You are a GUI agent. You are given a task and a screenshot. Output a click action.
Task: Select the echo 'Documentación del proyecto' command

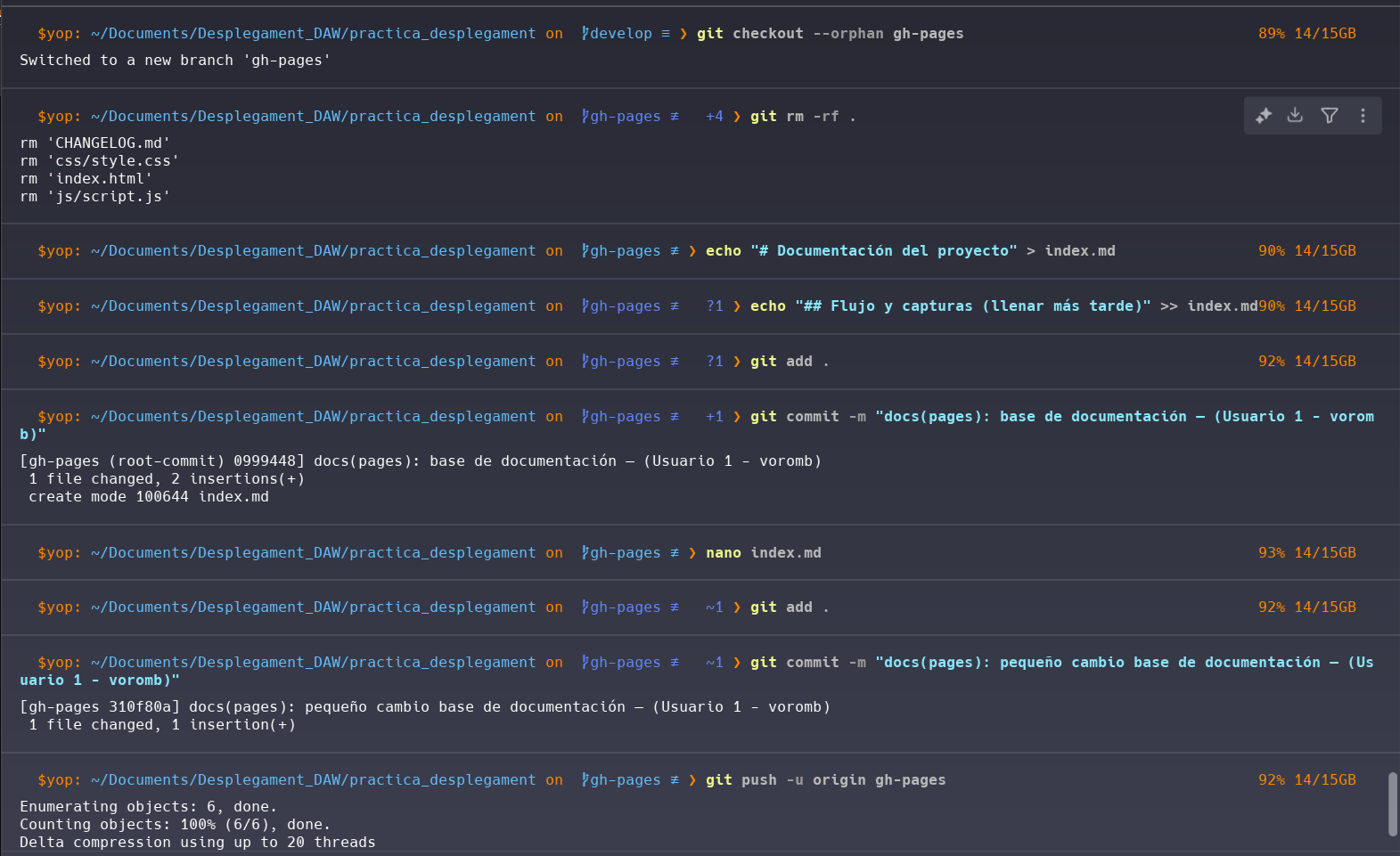[x=909, y=251]
